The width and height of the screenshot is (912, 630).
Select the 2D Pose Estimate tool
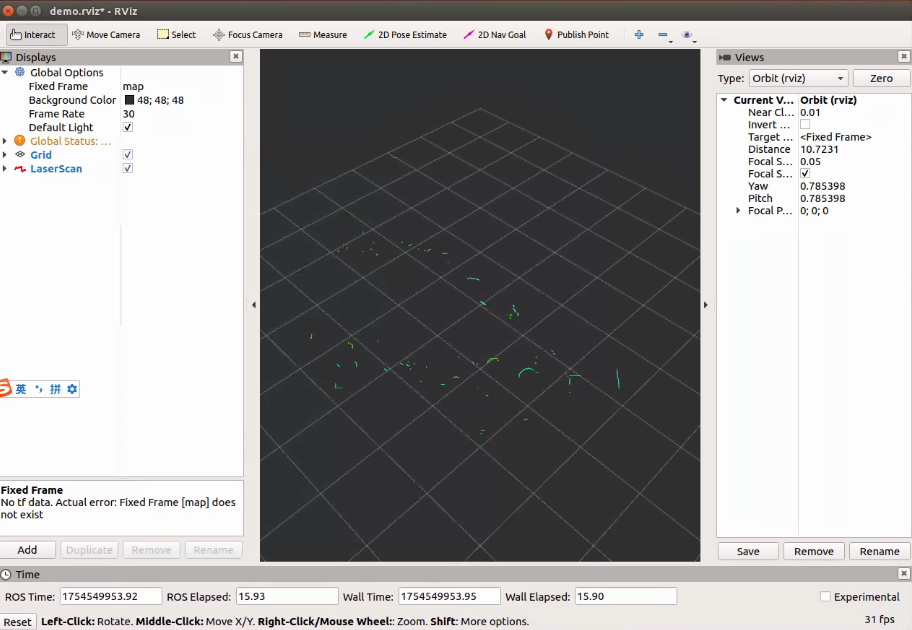tap(405, 35)
